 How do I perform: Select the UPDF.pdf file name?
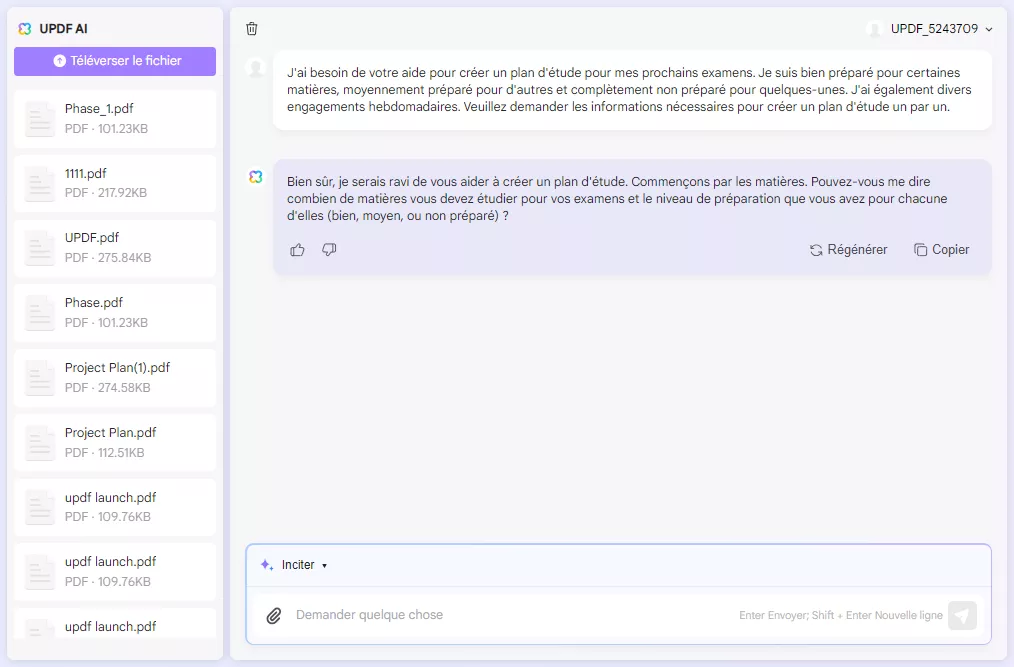[x=92, y=237]
